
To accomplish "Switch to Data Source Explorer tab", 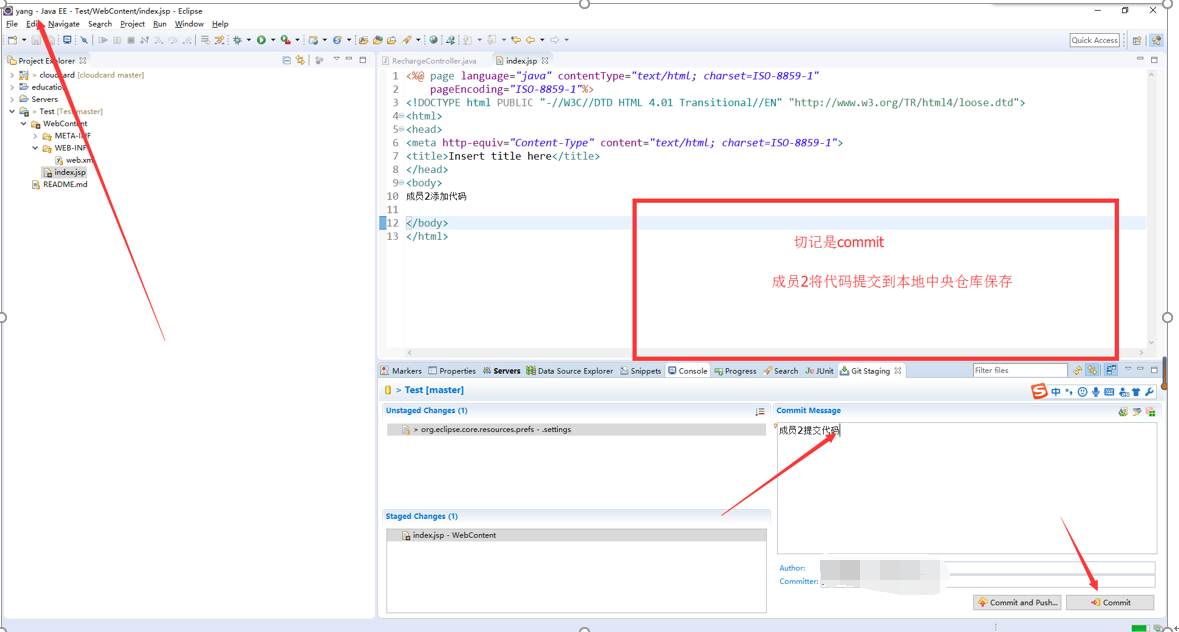I will [x=569, y=370].
